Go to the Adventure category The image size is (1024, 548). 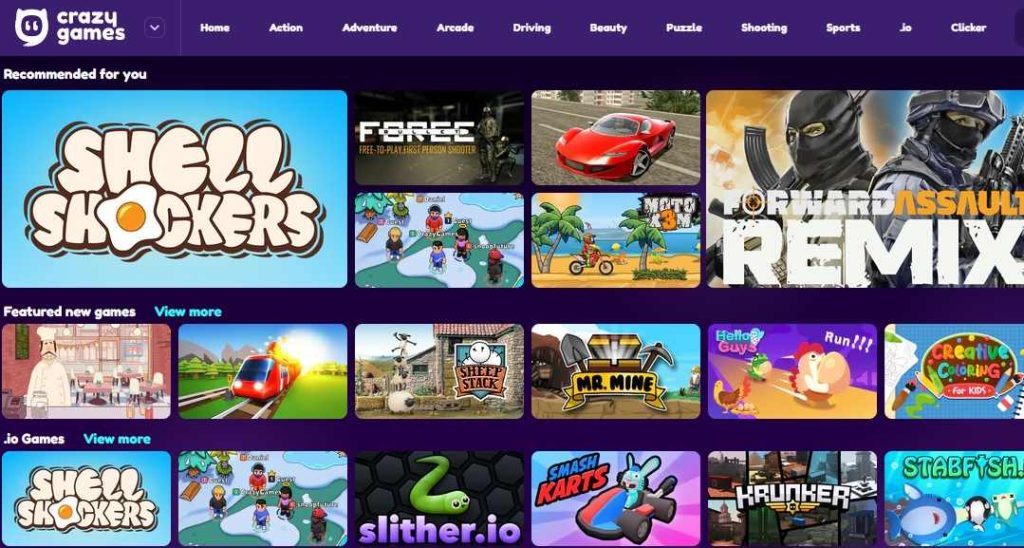tap(370, 27)
